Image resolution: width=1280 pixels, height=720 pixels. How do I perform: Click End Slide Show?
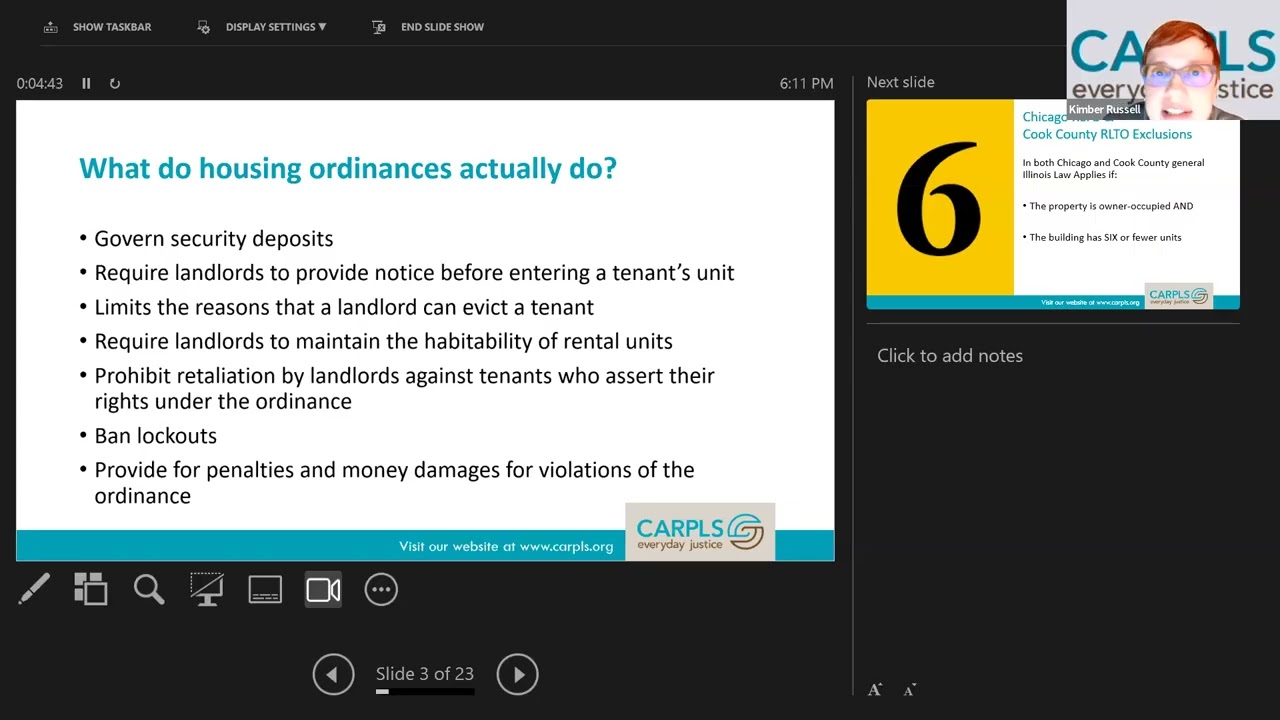click(x=427, y=27)
